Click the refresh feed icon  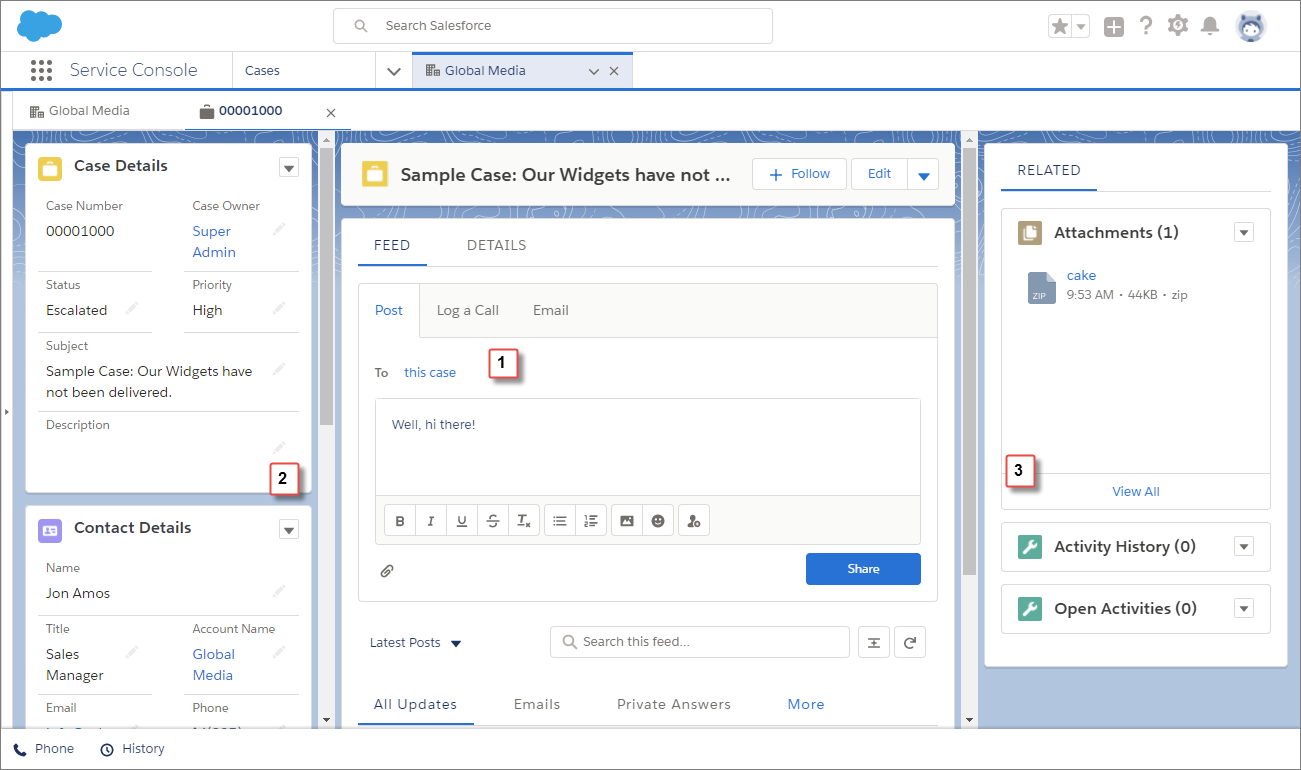pos(910,643)
